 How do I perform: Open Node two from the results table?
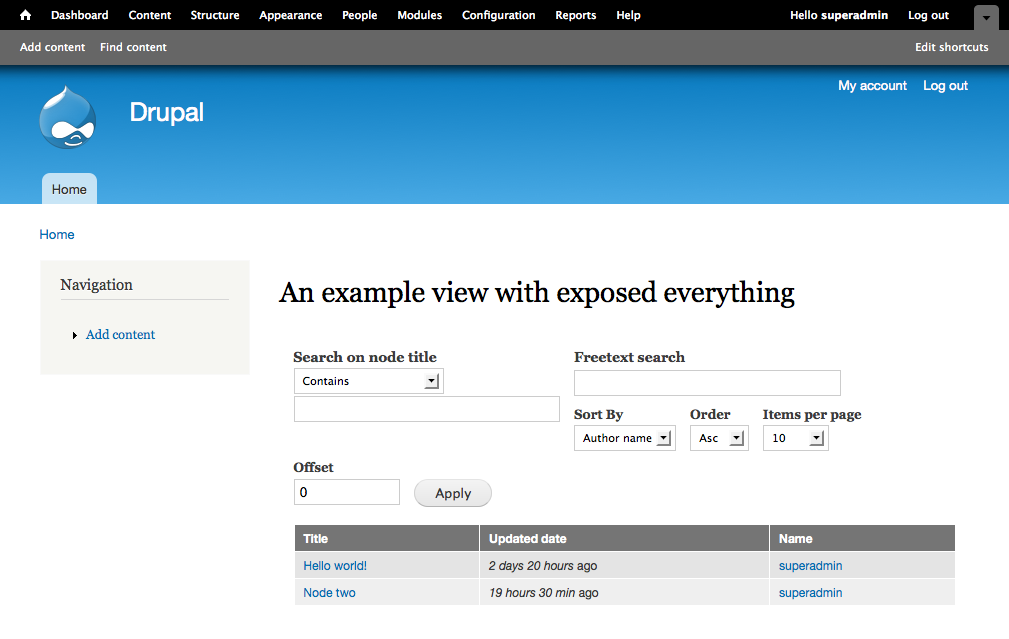coord(329,592)
